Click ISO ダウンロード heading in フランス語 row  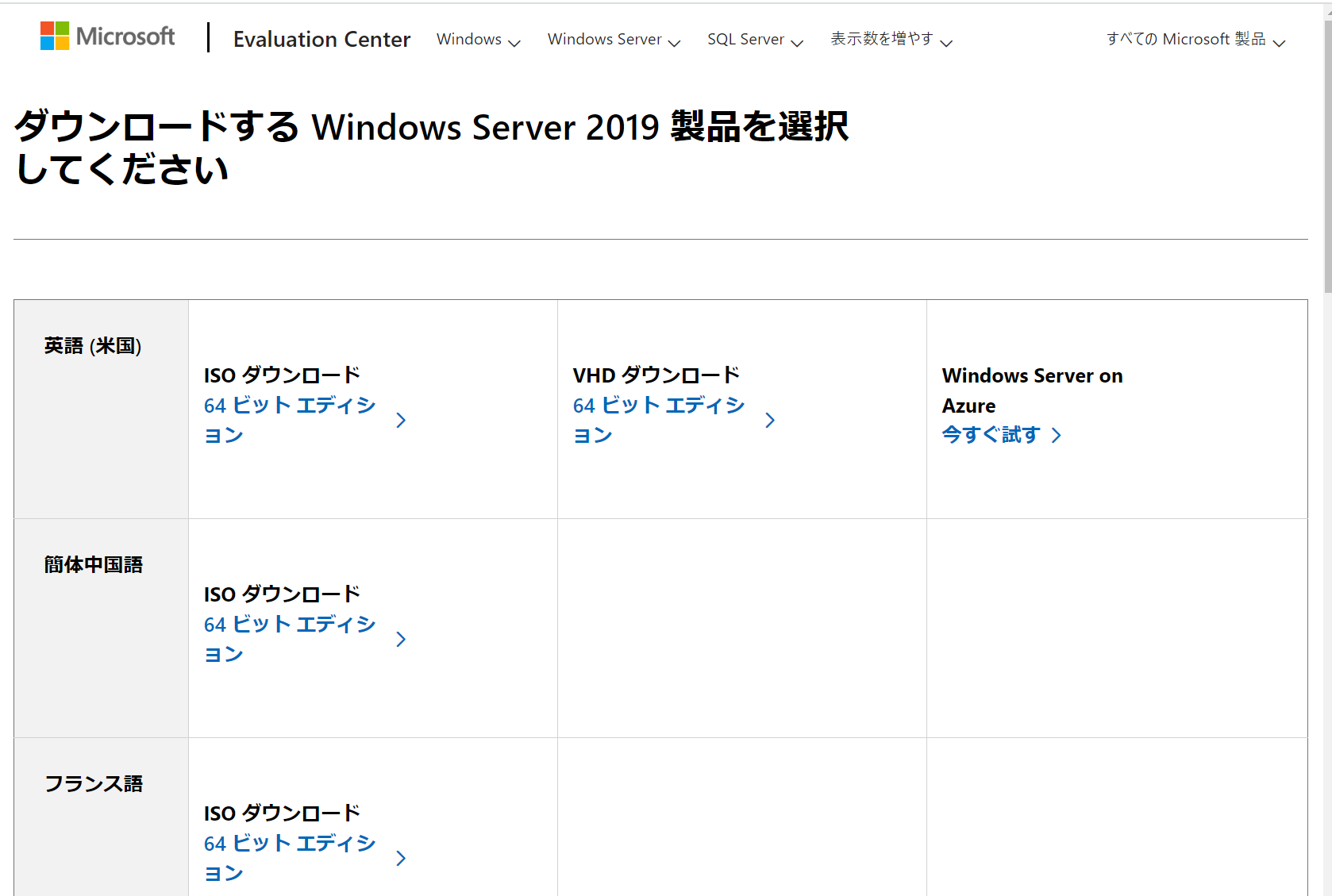(282, 813)
